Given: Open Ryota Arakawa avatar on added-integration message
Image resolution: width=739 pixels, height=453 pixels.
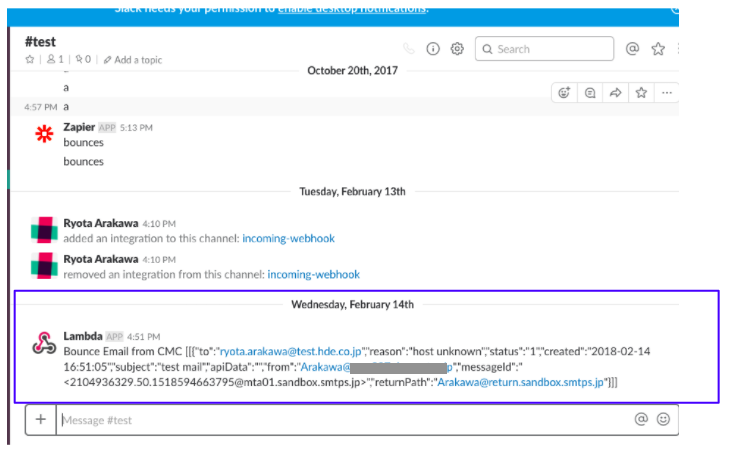Looking at the screenshot, I should tap(44, 230).
